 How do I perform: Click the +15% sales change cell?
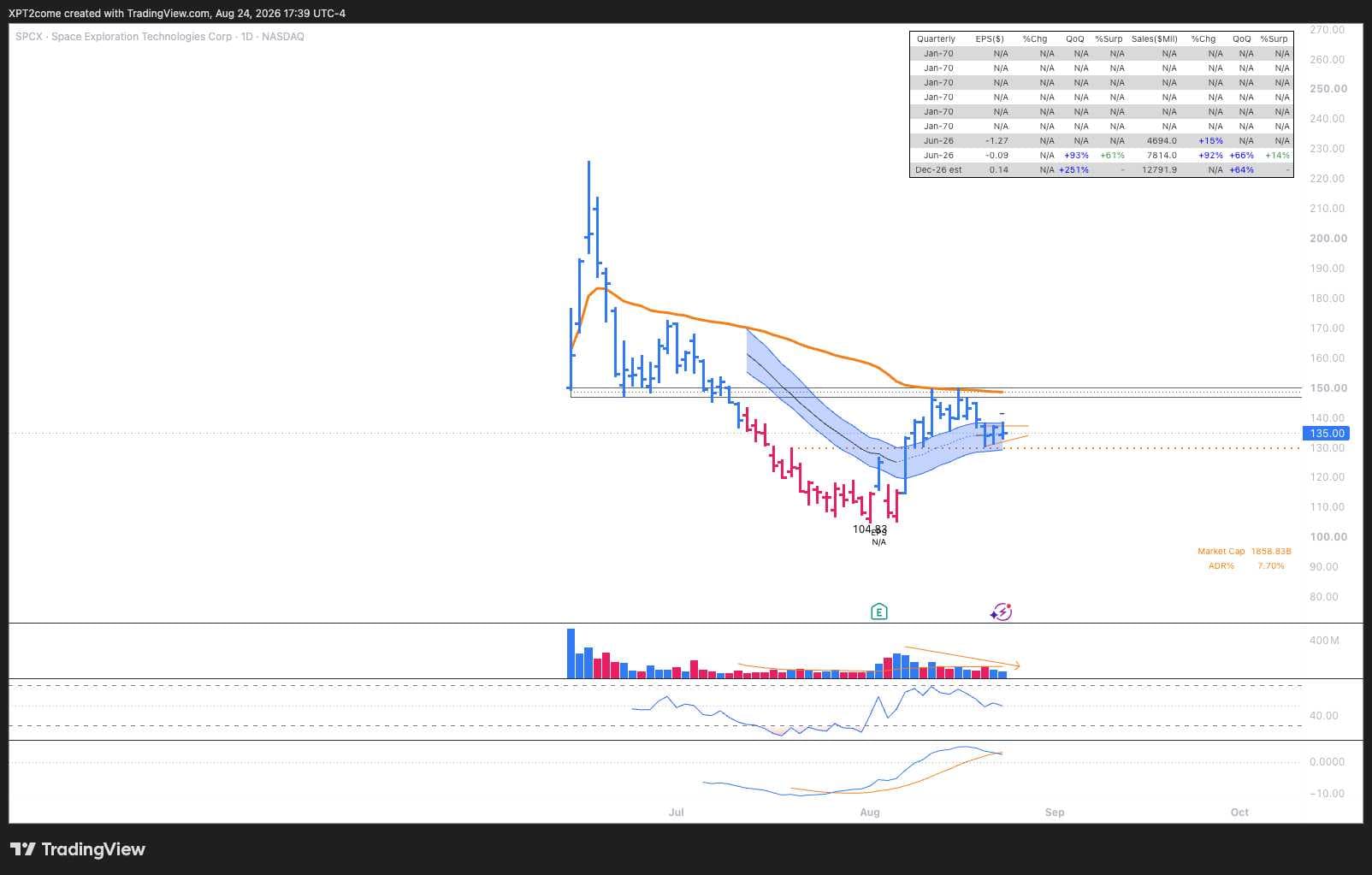pyautogui.click(x=1210, y=141)
